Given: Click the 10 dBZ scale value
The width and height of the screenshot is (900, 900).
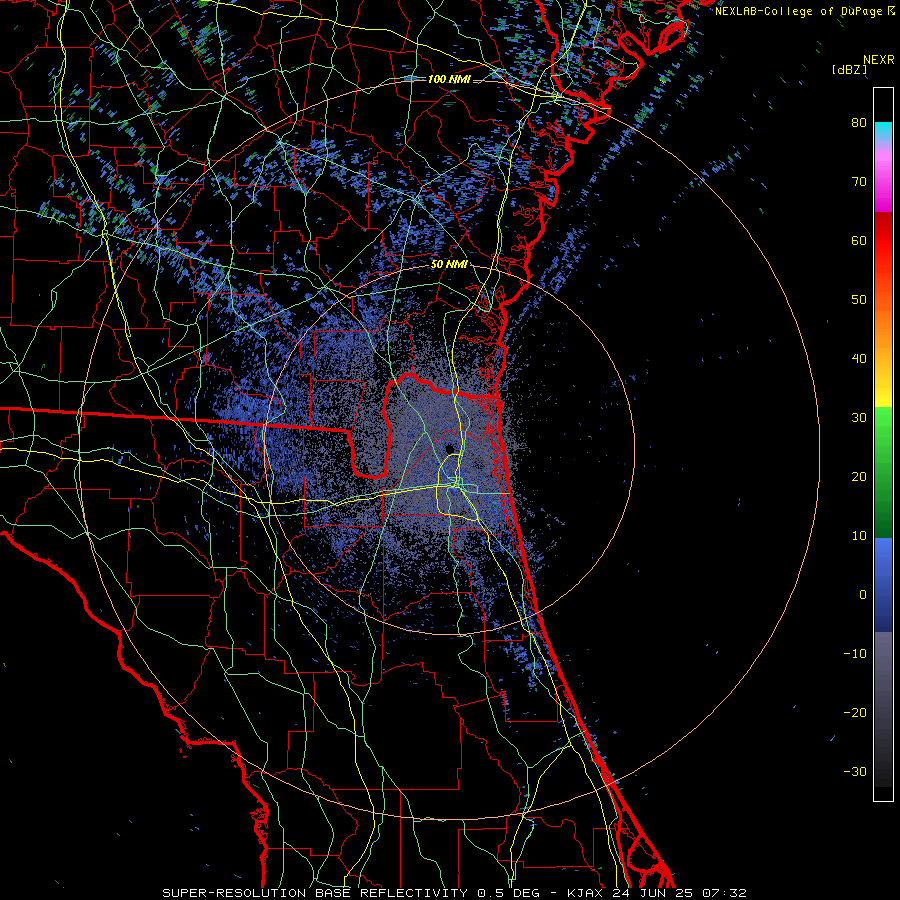Looking at the screenshot, I should [859, 536].
